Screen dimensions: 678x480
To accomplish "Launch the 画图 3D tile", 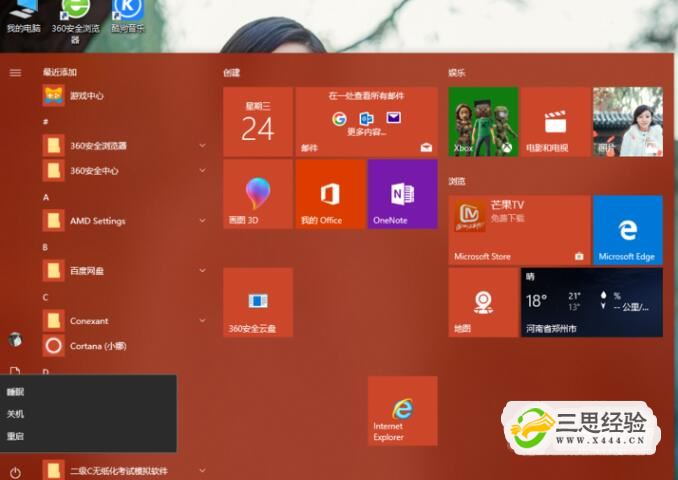I will pyautogui.click(x=258, y=194).
